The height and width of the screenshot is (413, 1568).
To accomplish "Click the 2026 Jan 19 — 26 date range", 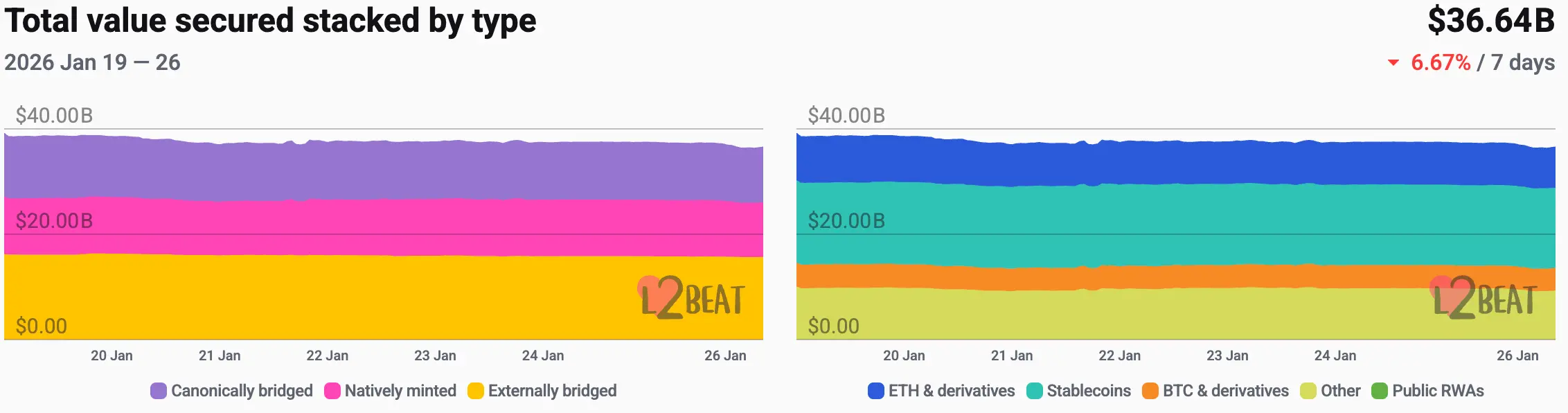I will pyautogui.click(x=92, y=62).
